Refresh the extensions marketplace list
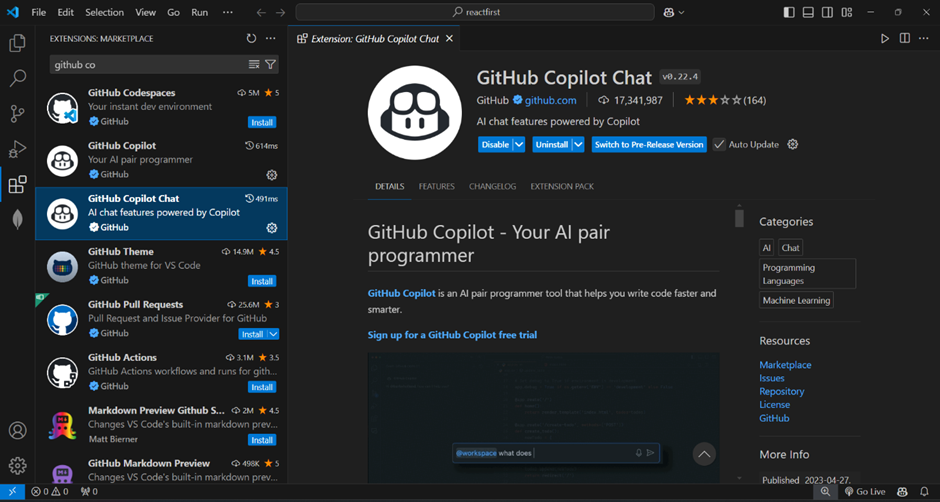The height and width of the screenshot is (502, 940). [251, 38]
